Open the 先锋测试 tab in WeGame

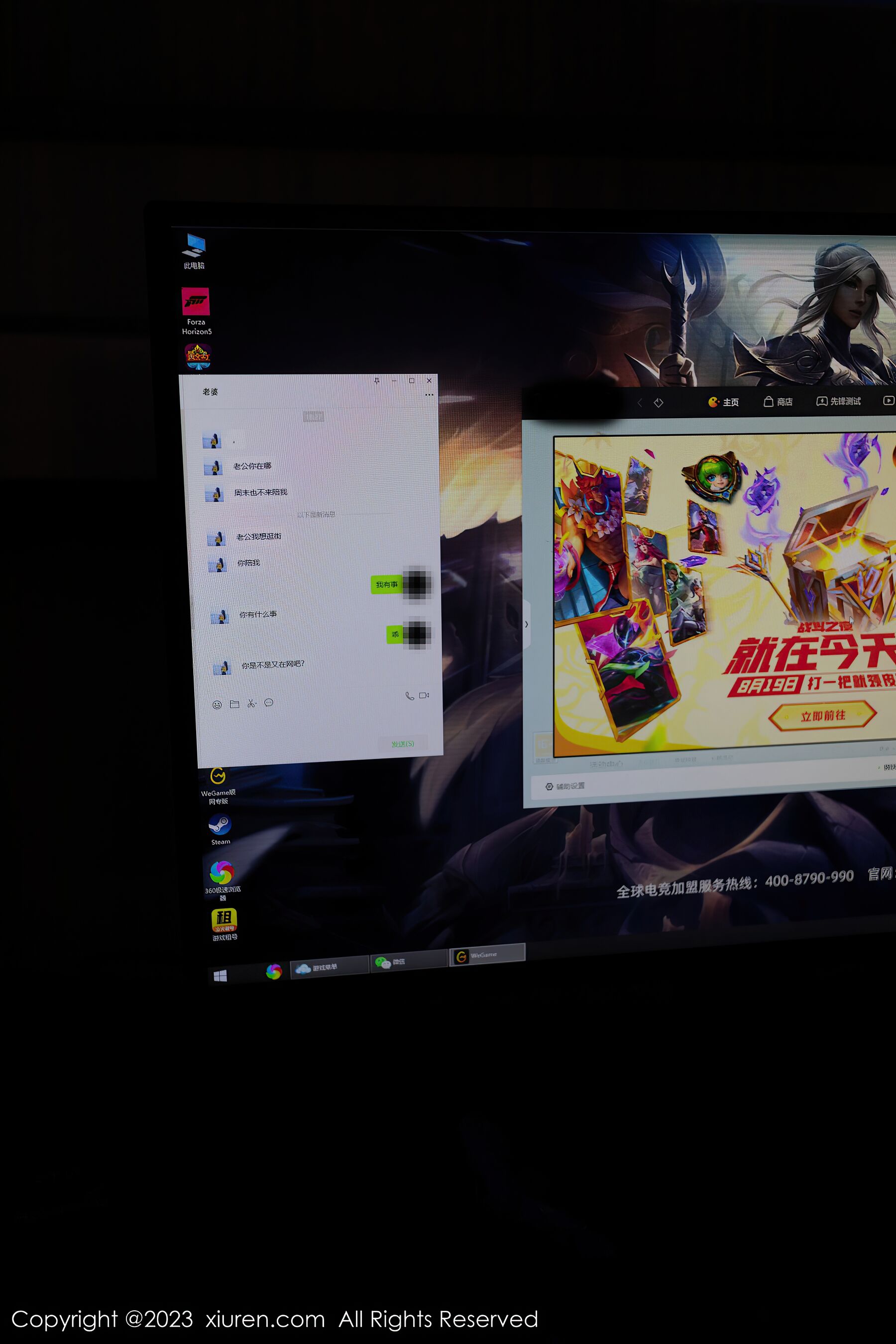(x=838, y=401)
